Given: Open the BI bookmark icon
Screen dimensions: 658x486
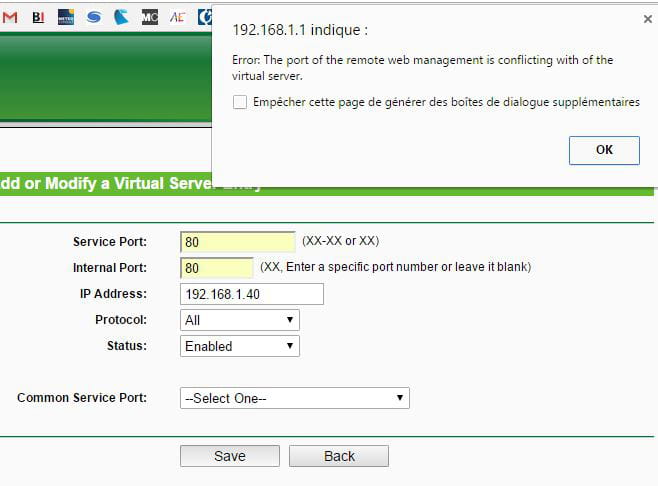Looking at the screenshot, I should tap(38, 17).
